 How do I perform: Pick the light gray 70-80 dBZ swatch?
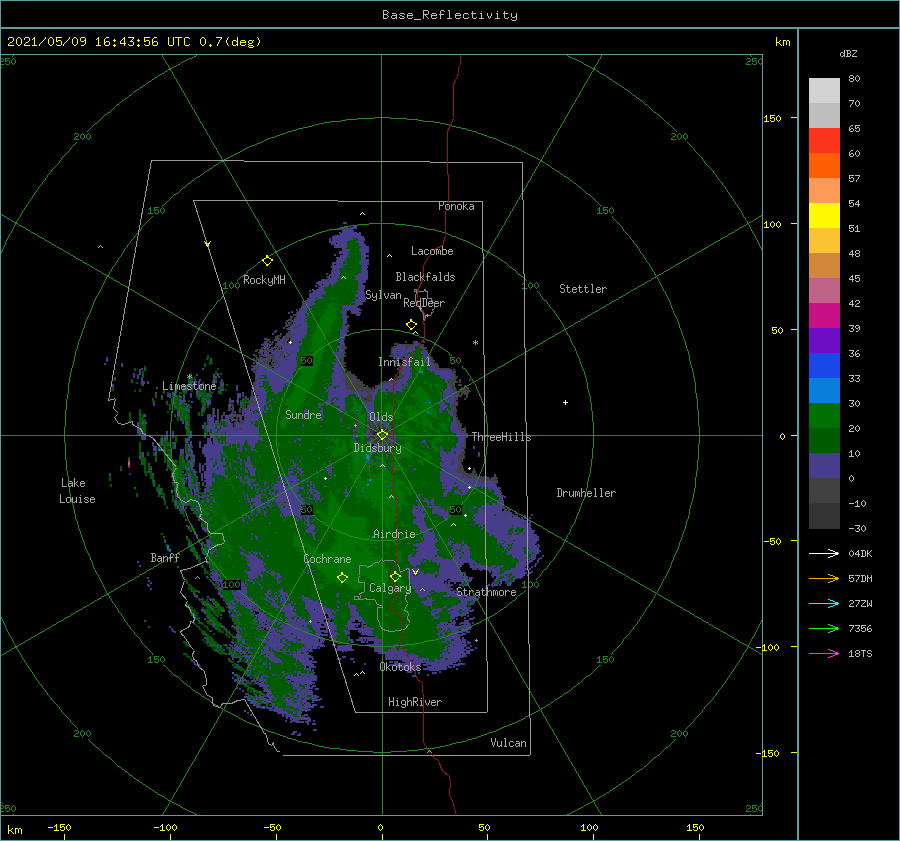pos(824,91)
